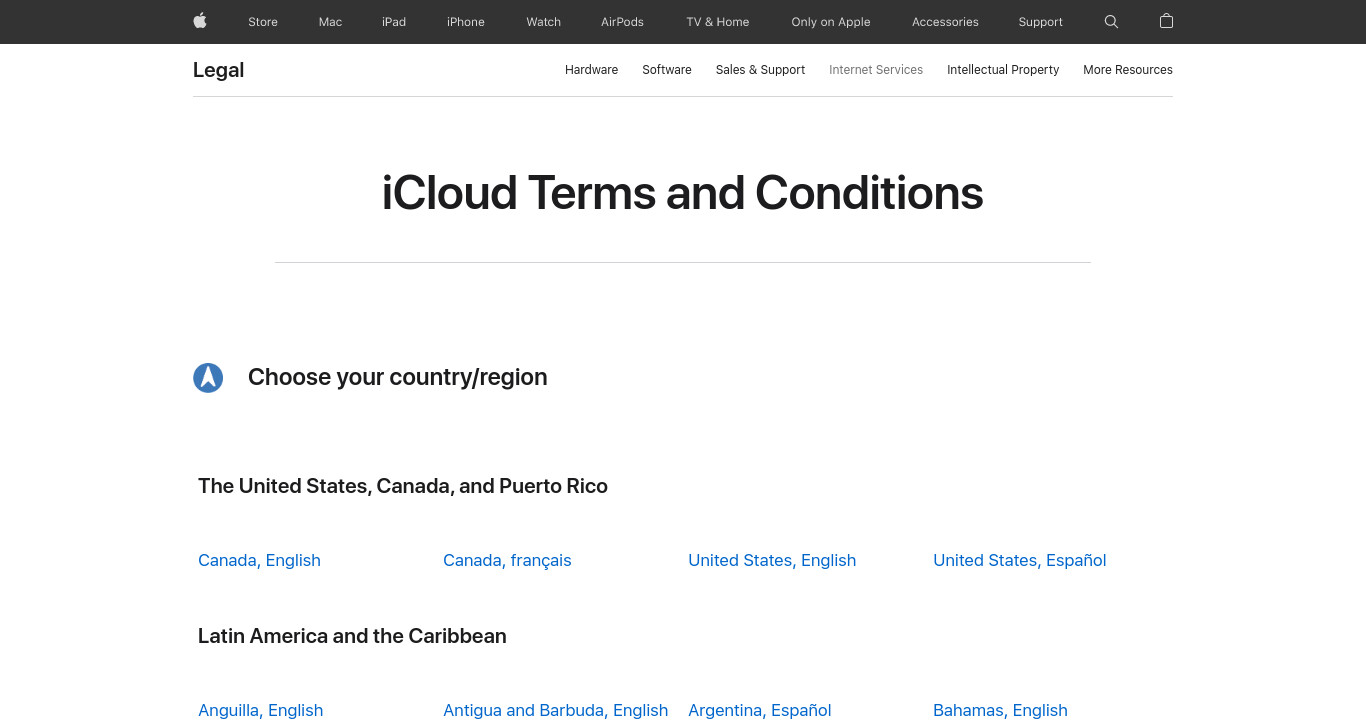Image resolution: width=1366 pixels, height=728 pixels.
Task: Navigate to AirPods
Action: [x=622, y=22]
